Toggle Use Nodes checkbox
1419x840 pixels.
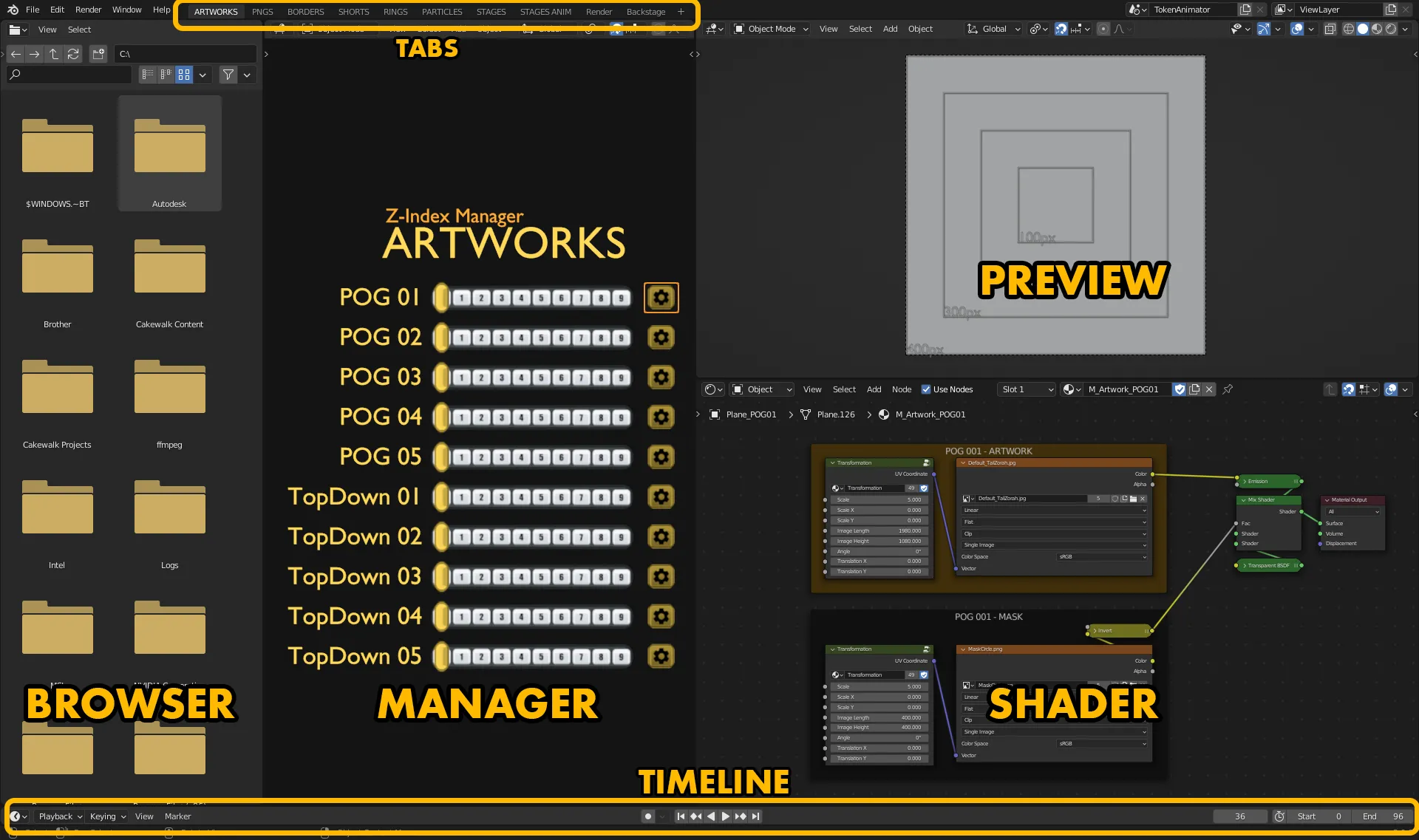[926, 389]
